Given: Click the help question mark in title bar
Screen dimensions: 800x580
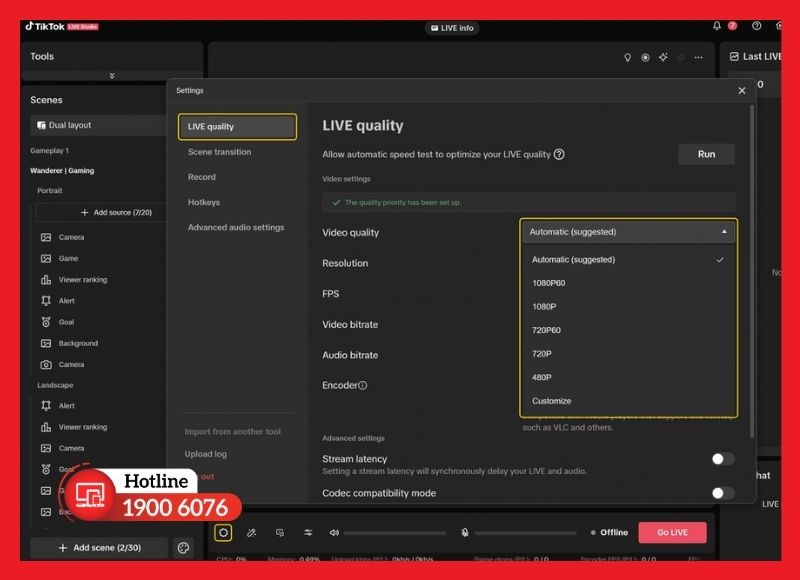Looking at the screenshot, I should tap(757, 26).
